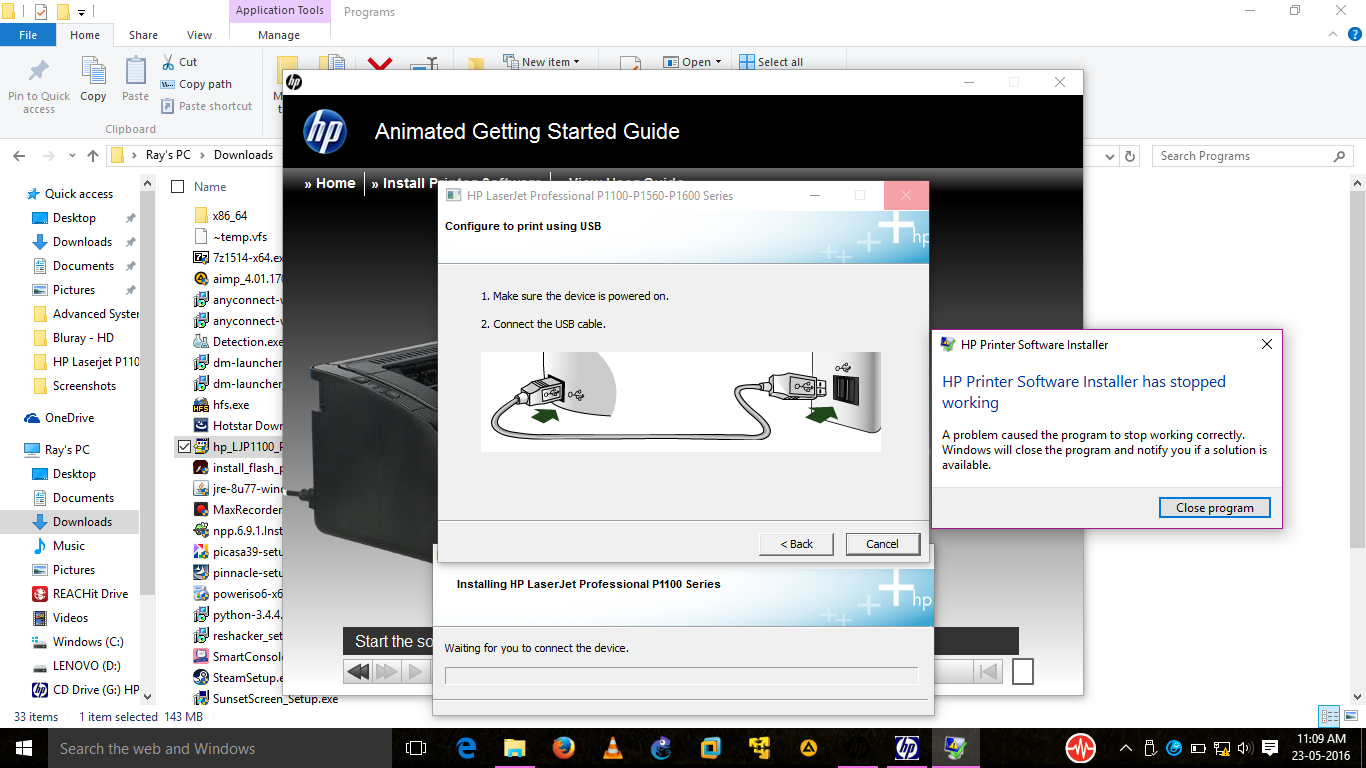
Task: Switch to the View ribbon tab
Action: (199, 35)
